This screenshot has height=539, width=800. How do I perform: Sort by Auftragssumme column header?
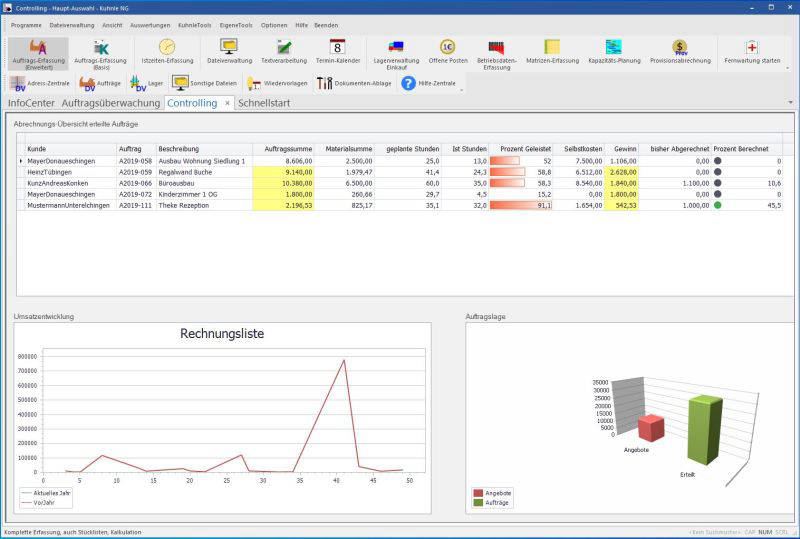(x=287, y=148)
